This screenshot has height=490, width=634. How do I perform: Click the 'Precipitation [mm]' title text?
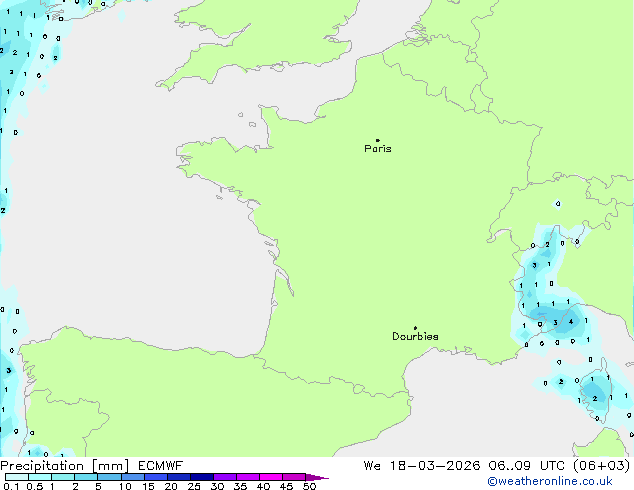[64, 466]
